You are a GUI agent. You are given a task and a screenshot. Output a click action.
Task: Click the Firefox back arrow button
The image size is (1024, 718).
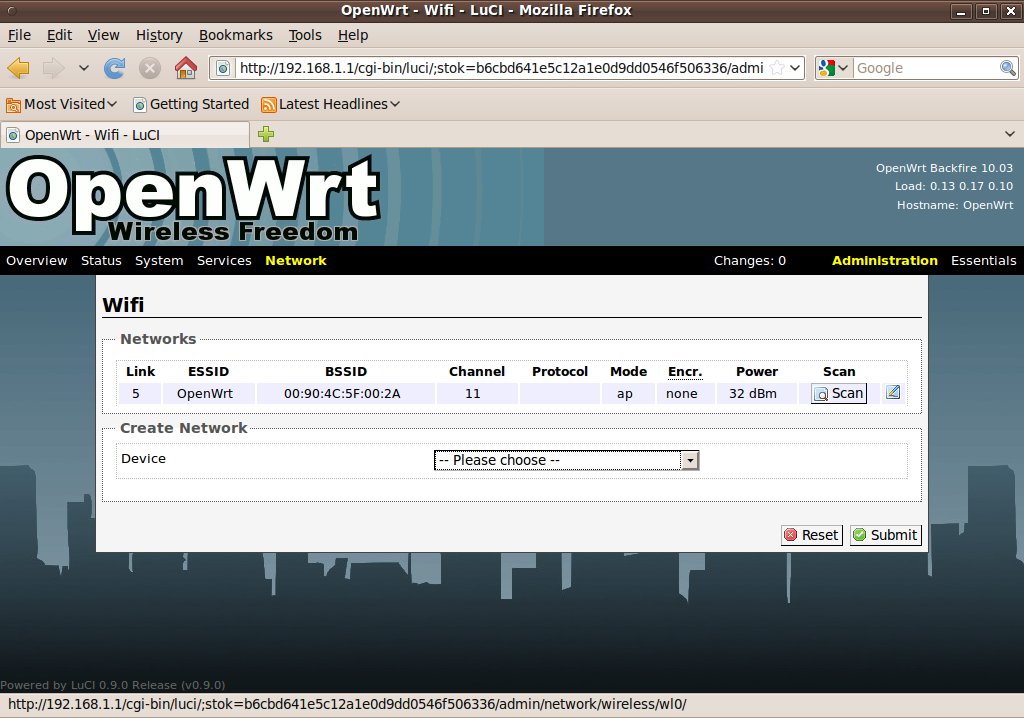[x=19, y=68]
